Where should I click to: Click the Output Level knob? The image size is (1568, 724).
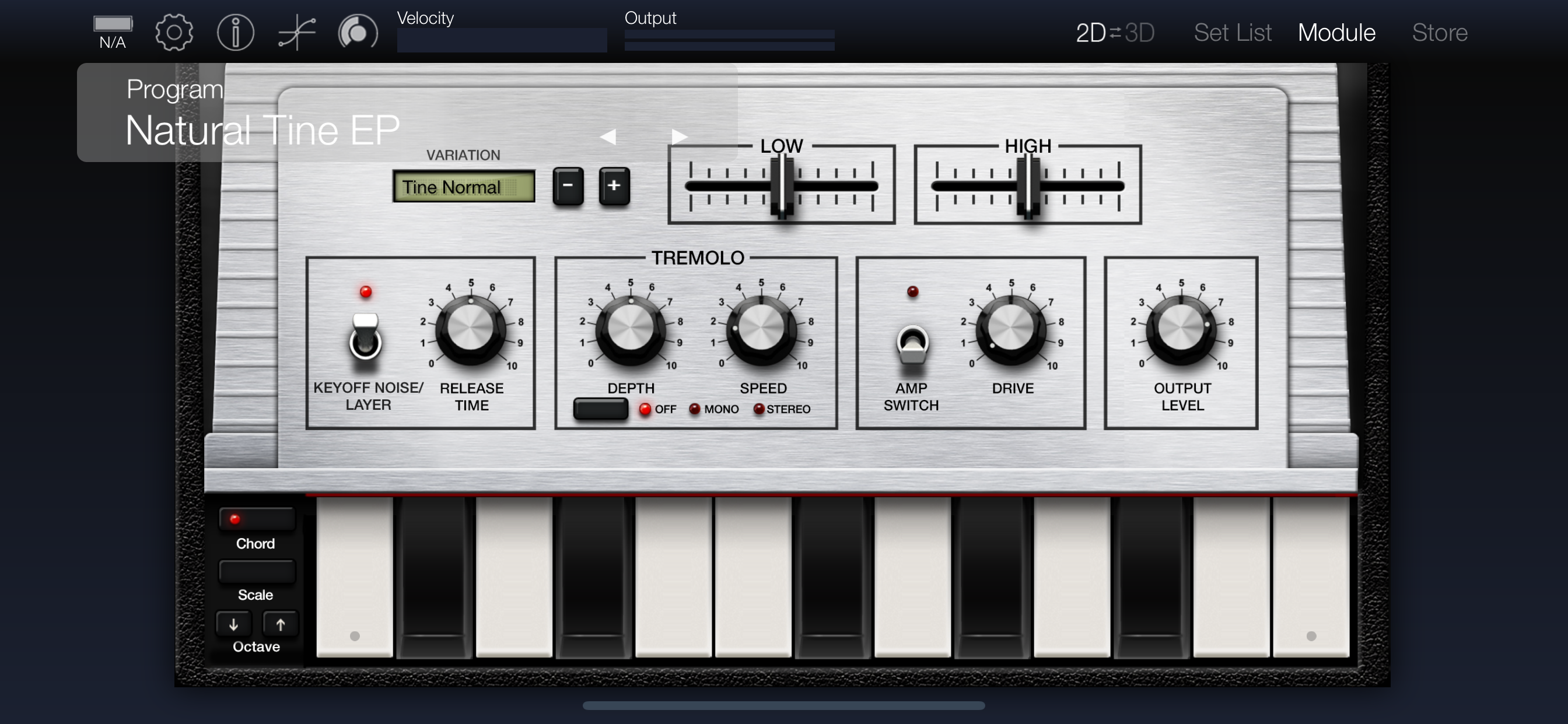tap(1181, 329)
